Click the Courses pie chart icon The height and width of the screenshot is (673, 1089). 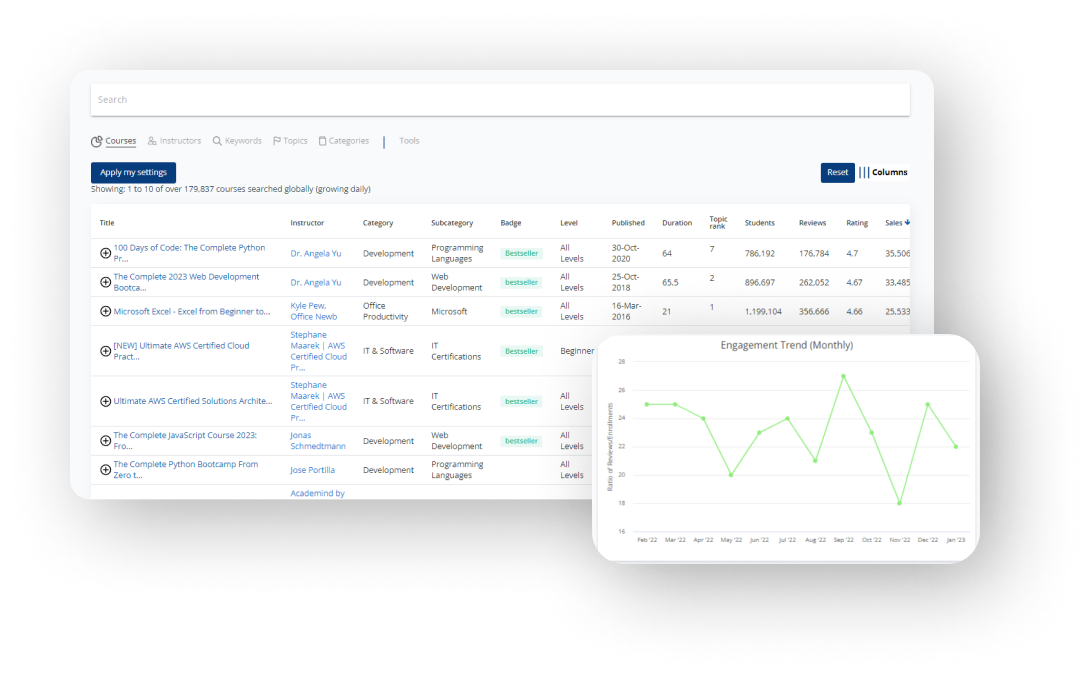tap(97, 142)
